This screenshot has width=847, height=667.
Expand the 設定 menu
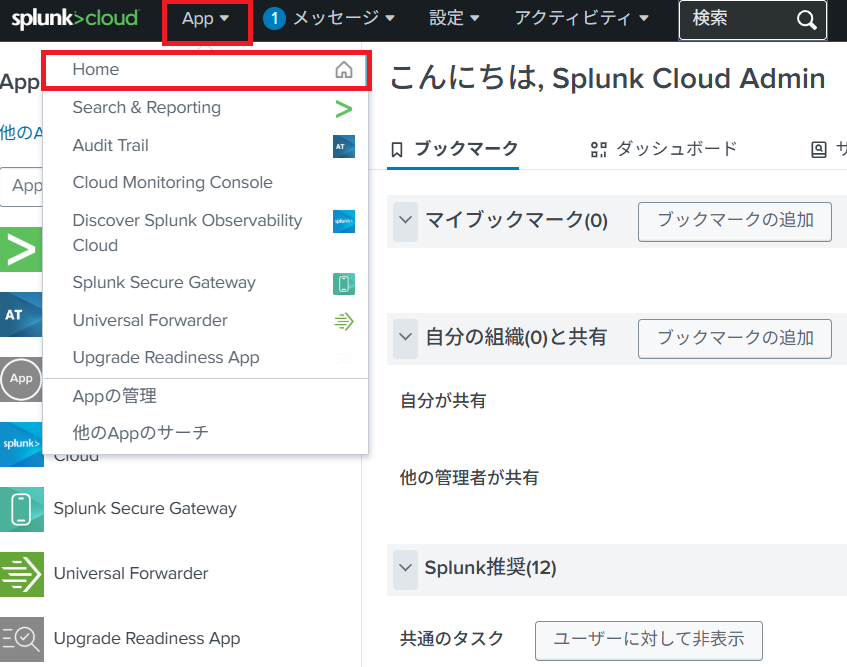454,18
